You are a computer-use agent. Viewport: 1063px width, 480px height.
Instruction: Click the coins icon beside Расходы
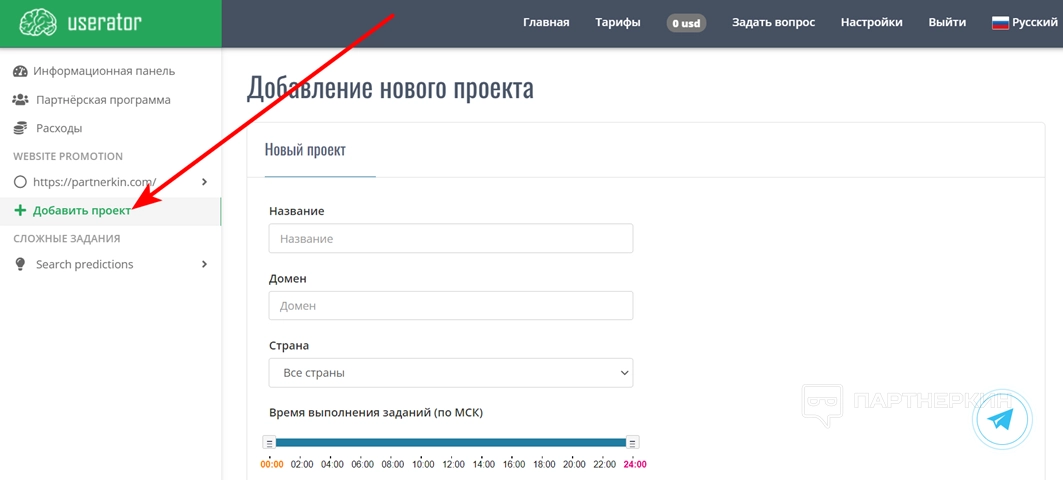[20, 128]
